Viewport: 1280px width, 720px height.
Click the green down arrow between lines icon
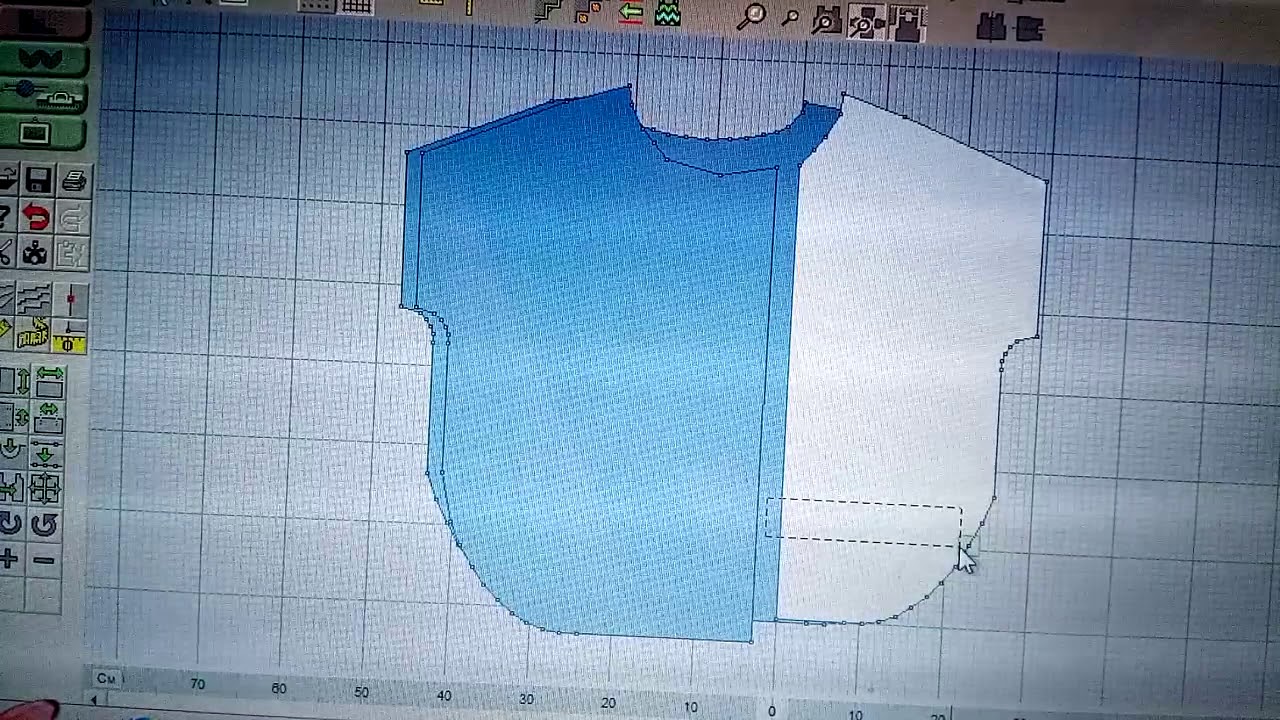click(x=45, y=453)
